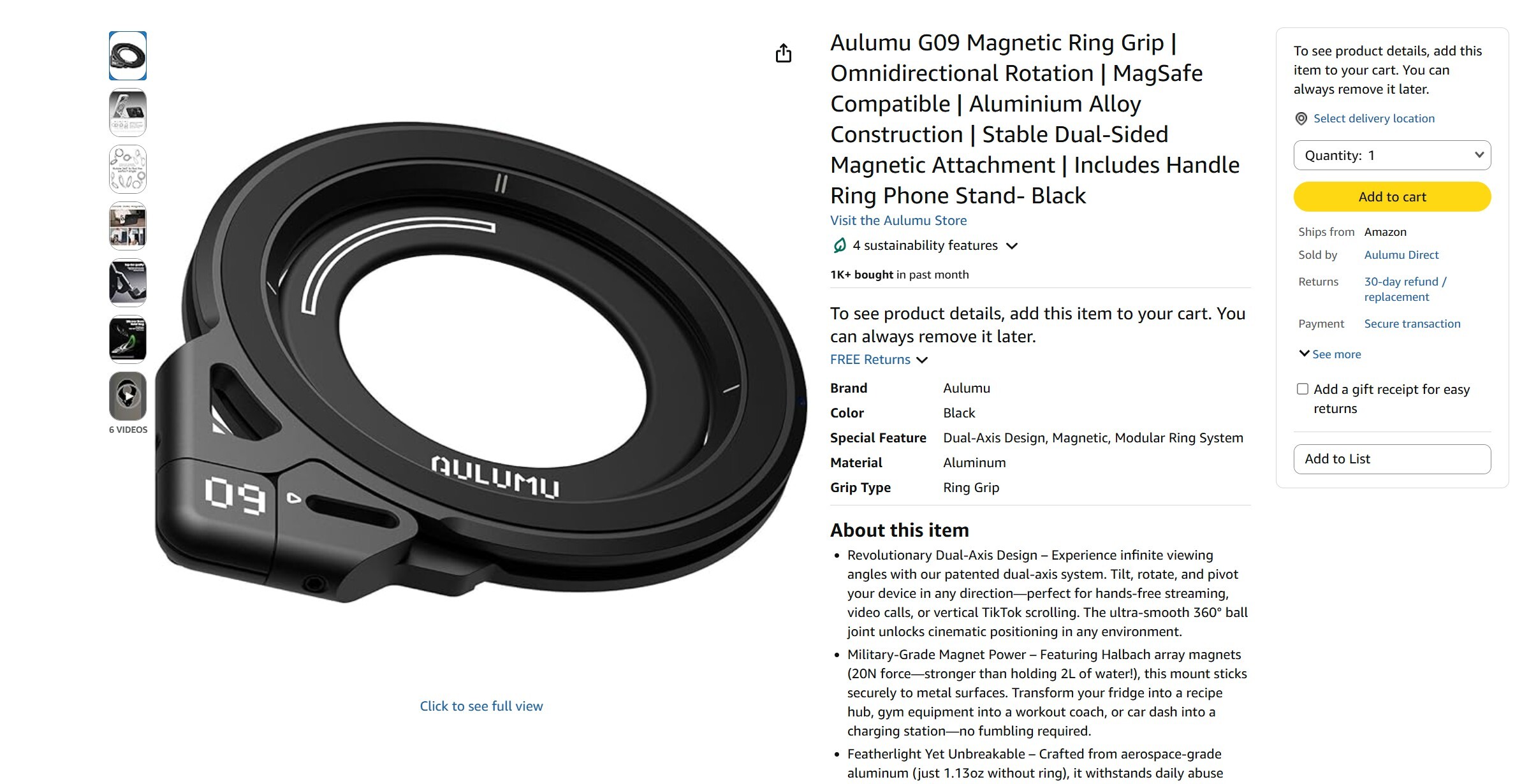Screen dimensions: 1529x784
Task: Click the share icon above product image
Action: click(x=783, y=53)
